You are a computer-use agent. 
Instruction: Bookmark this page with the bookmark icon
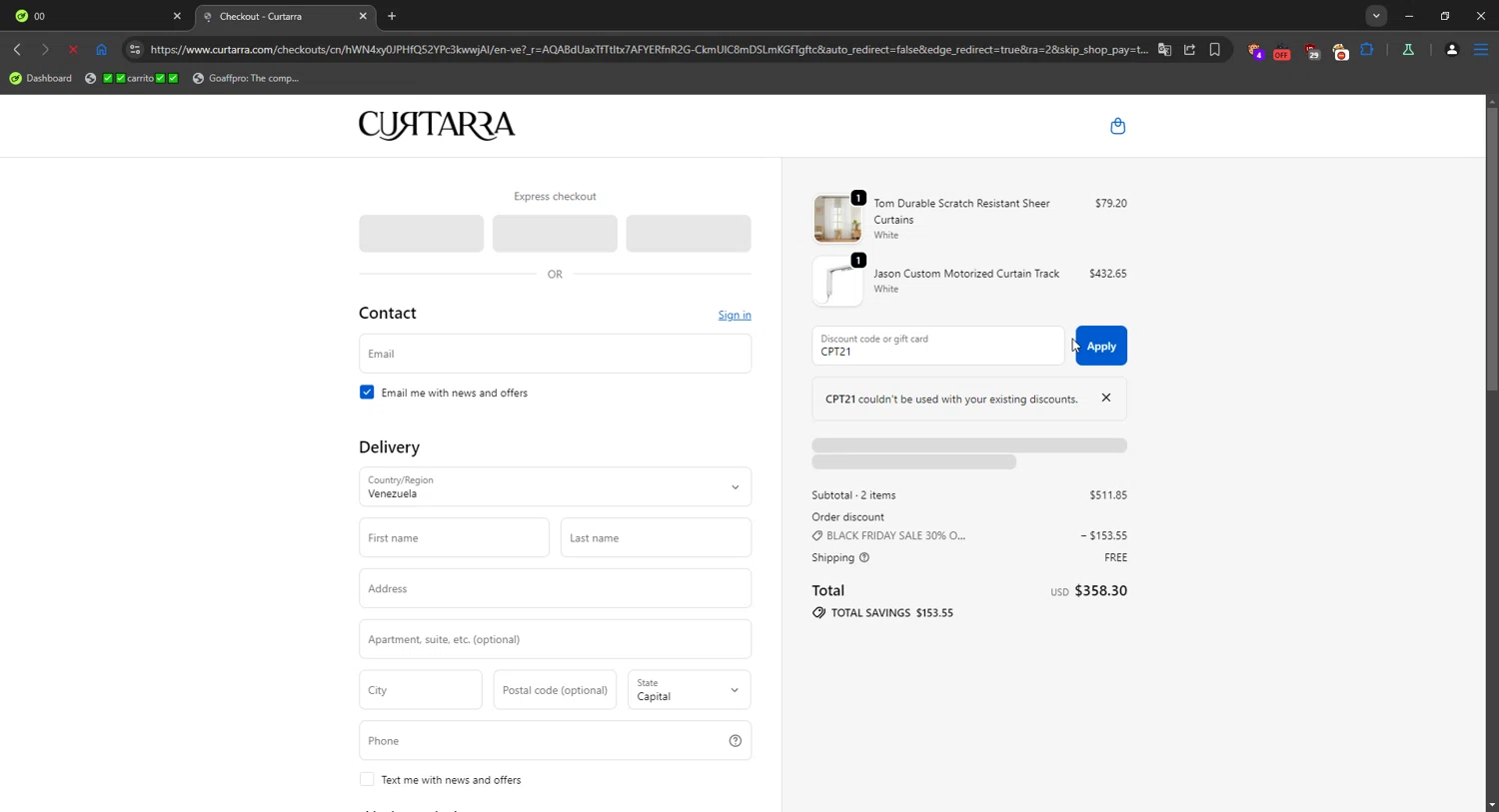[x=1214, y=49]
